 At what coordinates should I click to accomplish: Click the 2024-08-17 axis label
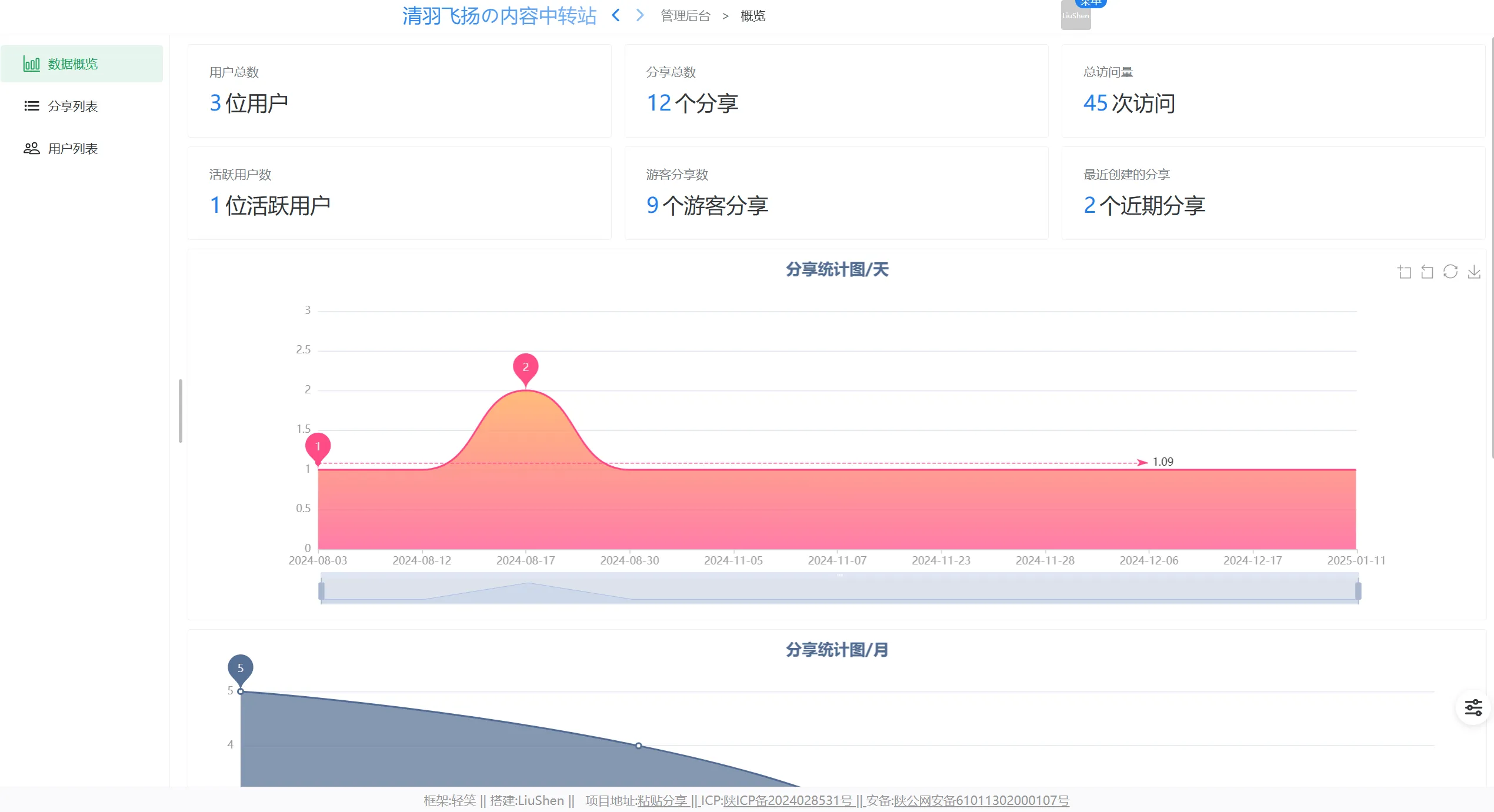[526, 560]
